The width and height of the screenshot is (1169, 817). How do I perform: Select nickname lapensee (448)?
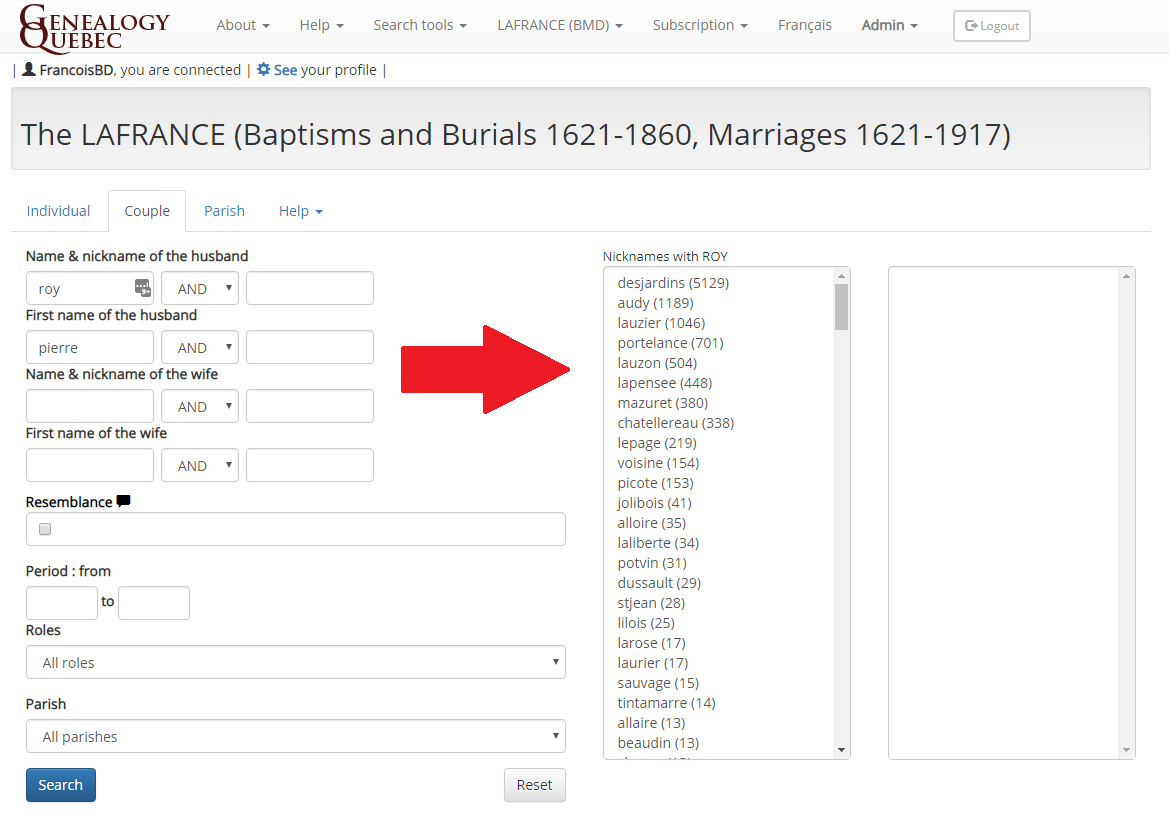tap(665, 383)
